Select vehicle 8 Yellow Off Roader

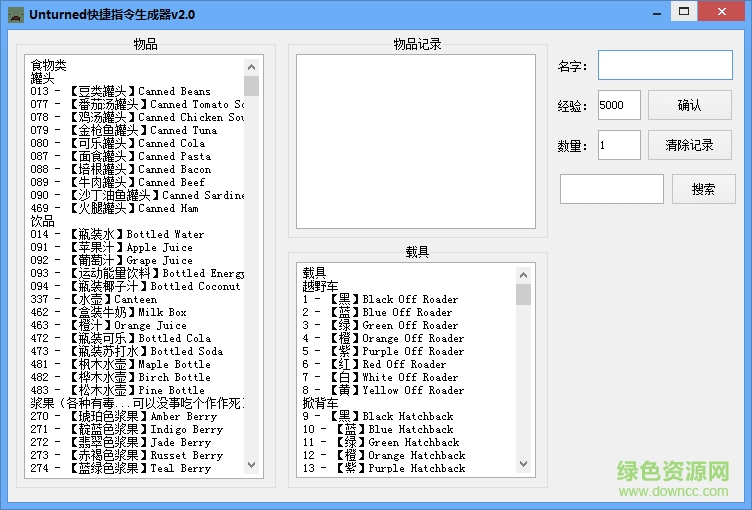click(x=383, y=390)
